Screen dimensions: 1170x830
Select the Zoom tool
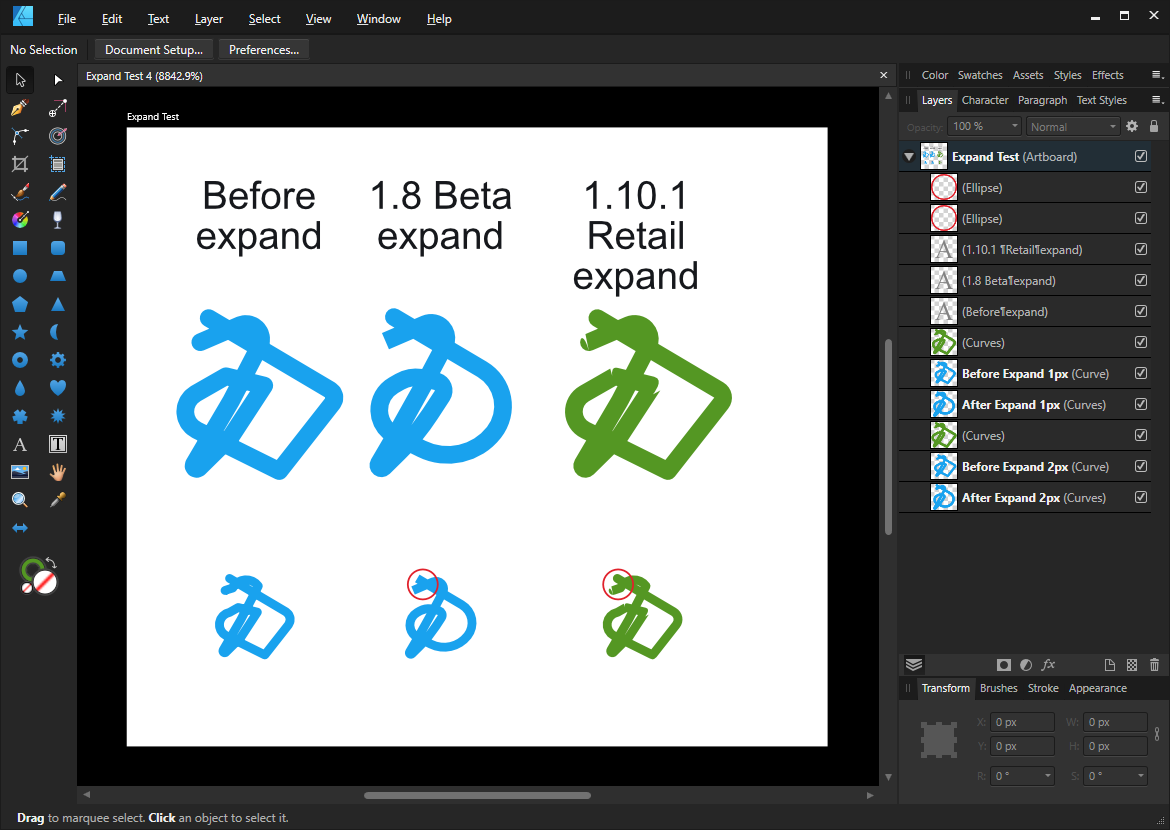coord(19,500)
